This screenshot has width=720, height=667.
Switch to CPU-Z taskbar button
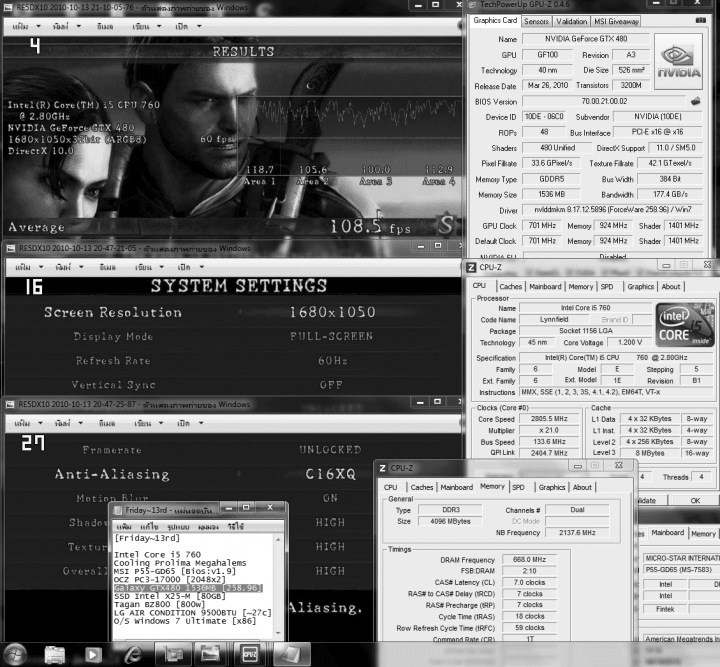pos(250,654)
